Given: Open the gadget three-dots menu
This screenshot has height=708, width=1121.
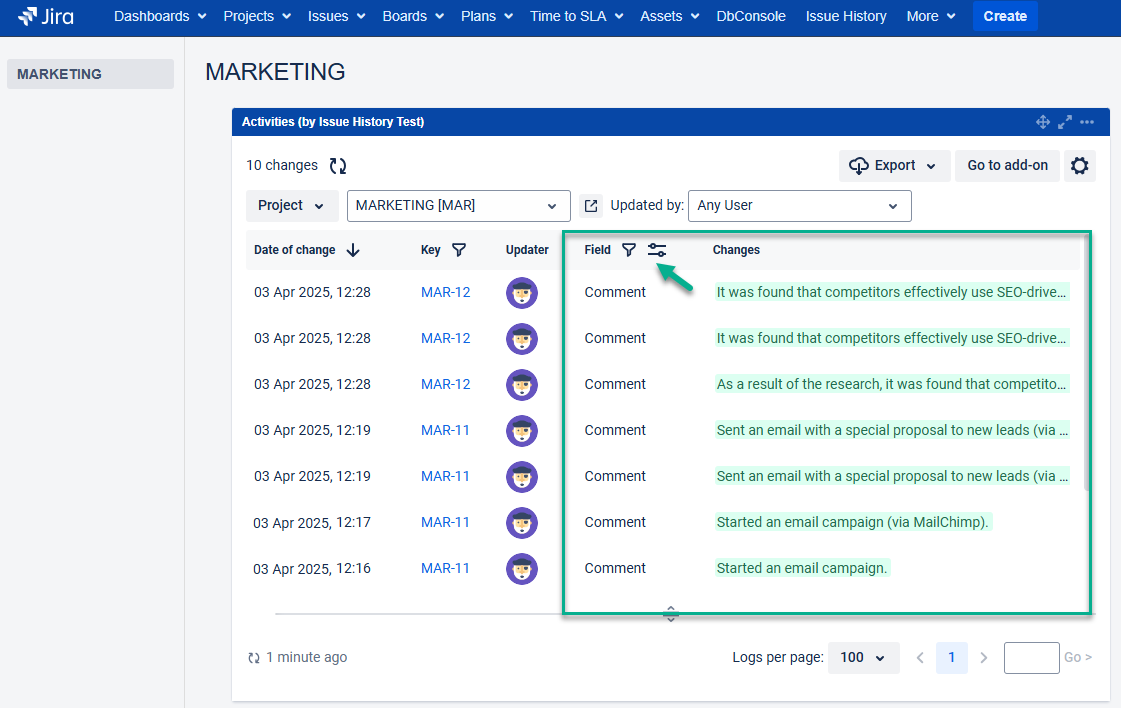Looking at the screenshot, I should click(x=1087, y=122).
